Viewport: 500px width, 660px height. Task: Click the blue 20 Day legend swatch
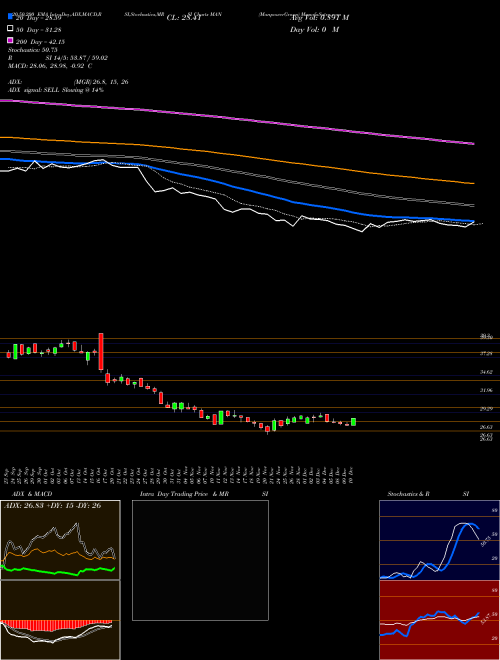click(10, 17)
